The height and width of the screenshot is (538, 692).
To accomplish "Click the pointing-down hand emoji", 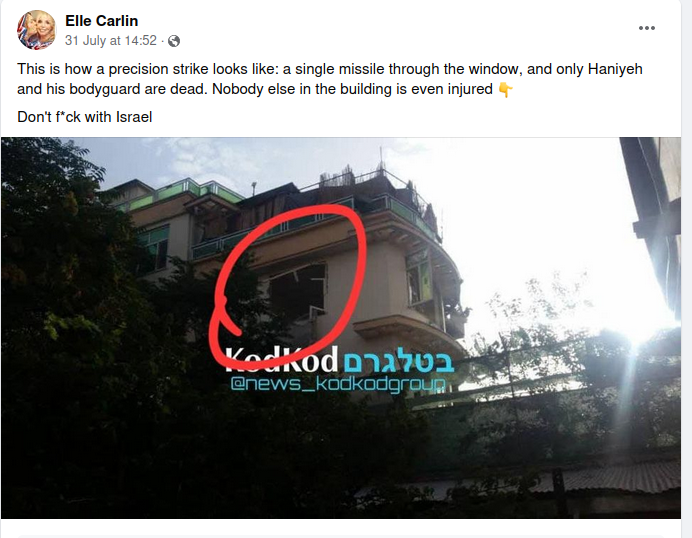I will 505,90.
